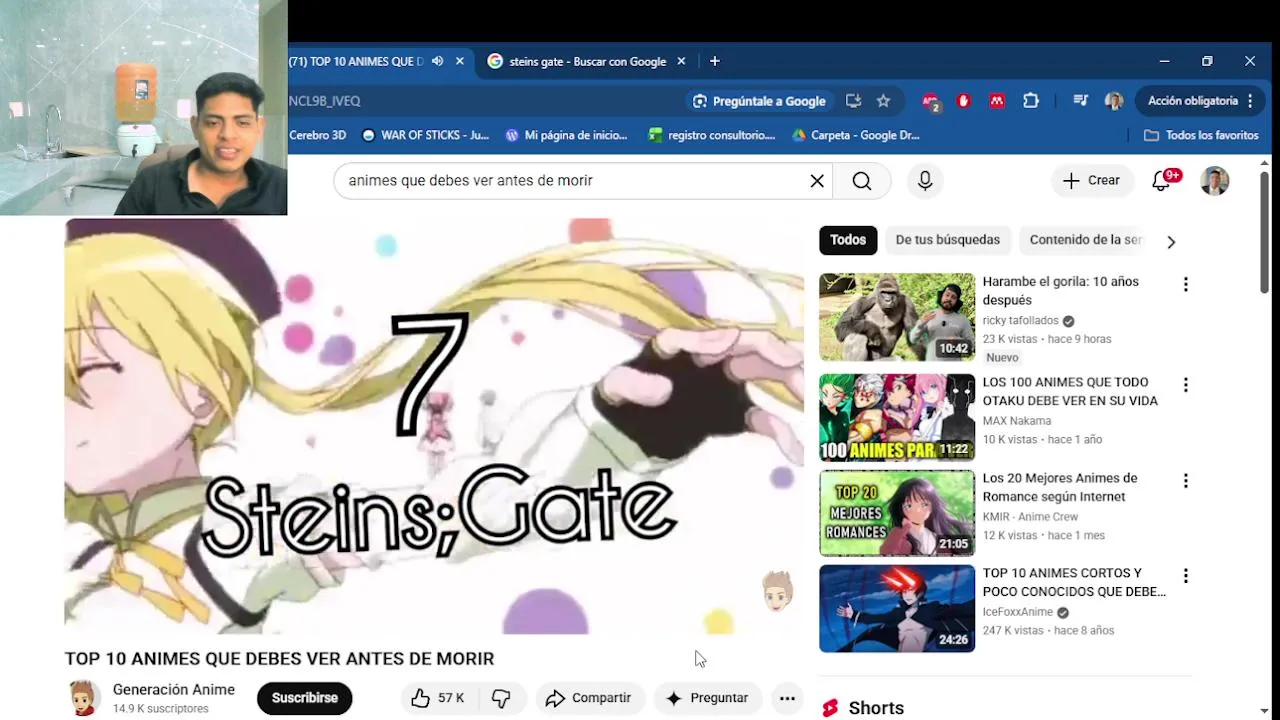Clear the search text with X
The width and height of the screenshot is (1280, 720).
tap(817, 180)
